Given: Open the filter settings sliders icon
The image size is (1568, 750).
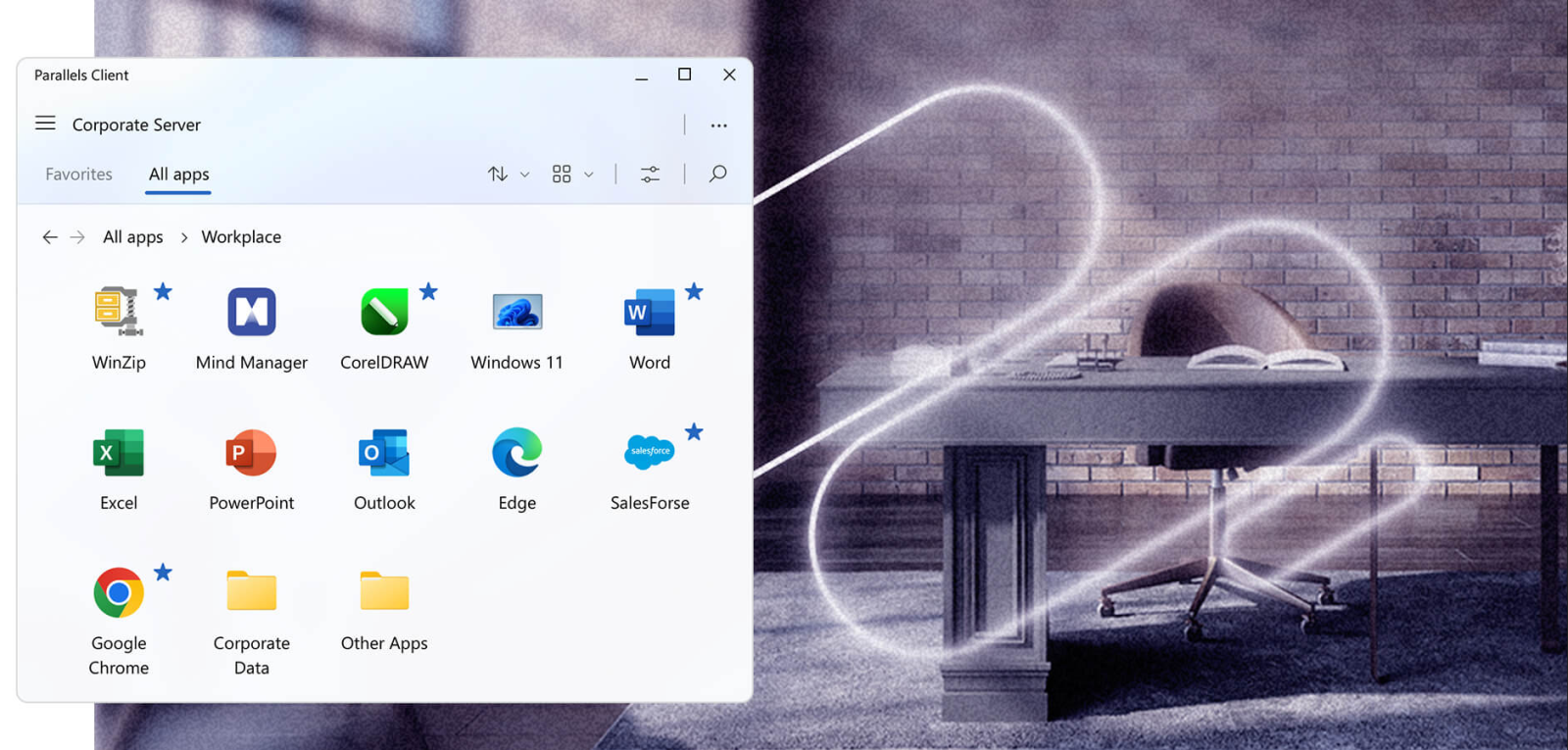Looking at the screenshot, I should tap(650, 175).
